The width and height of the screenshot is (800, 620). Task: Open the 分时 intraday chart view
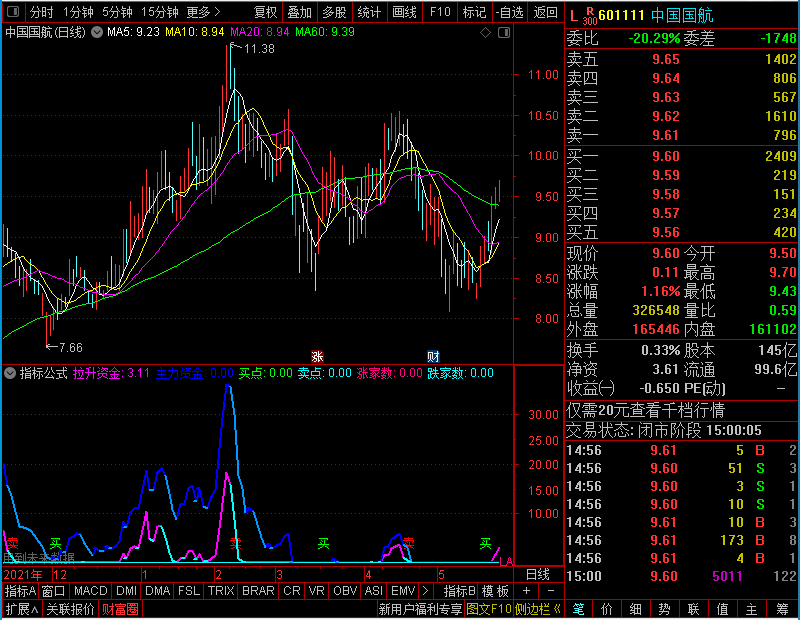(41, 12)
